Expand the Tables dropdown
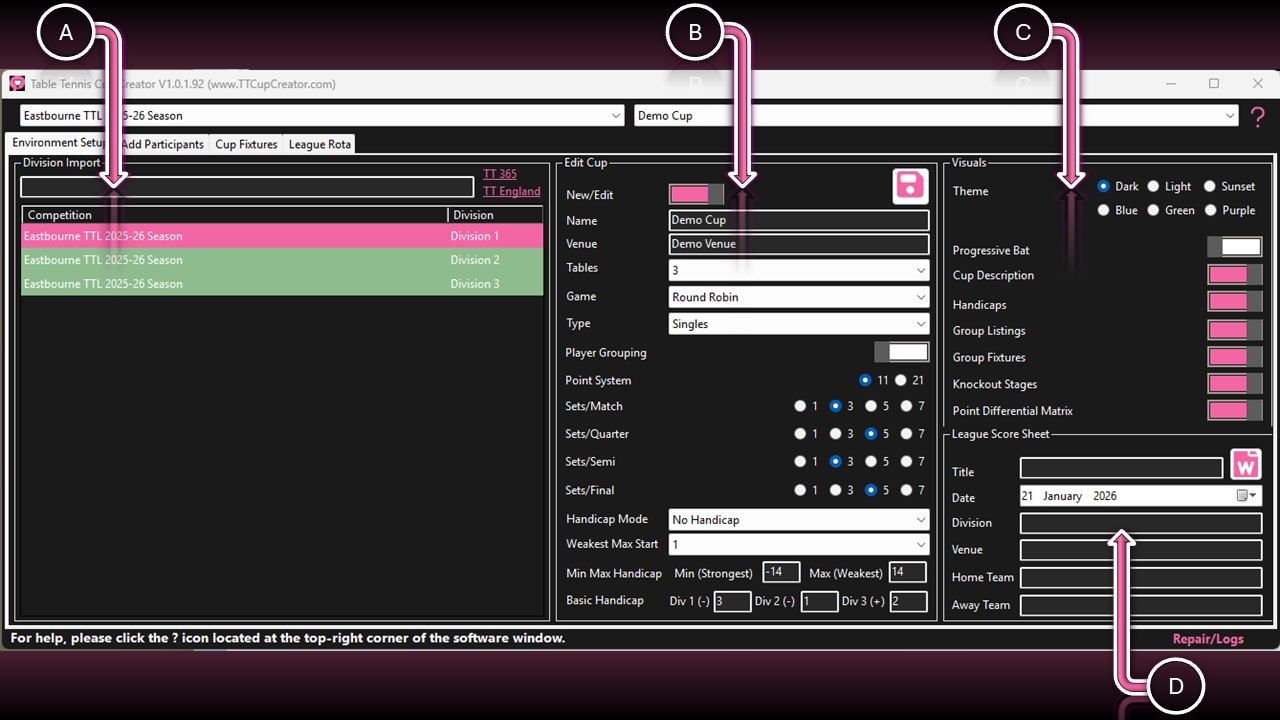This screenshot has height=720, width=1280. click(x=799, y=270)
